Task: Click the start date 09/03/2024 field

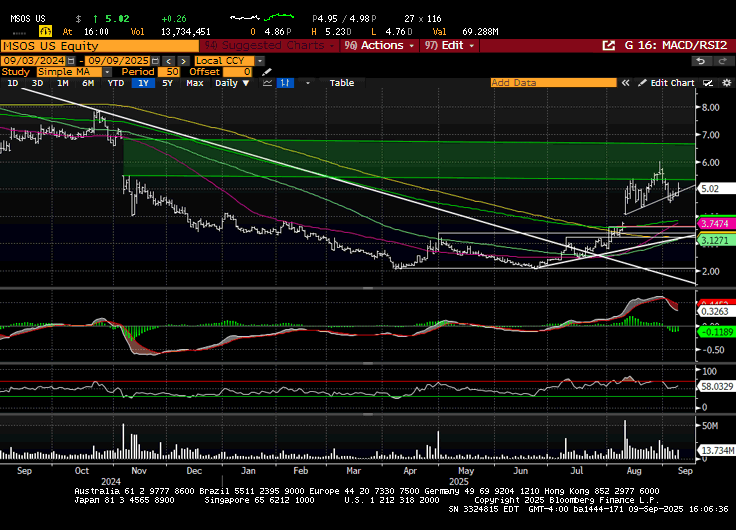Action: point(34,61)
